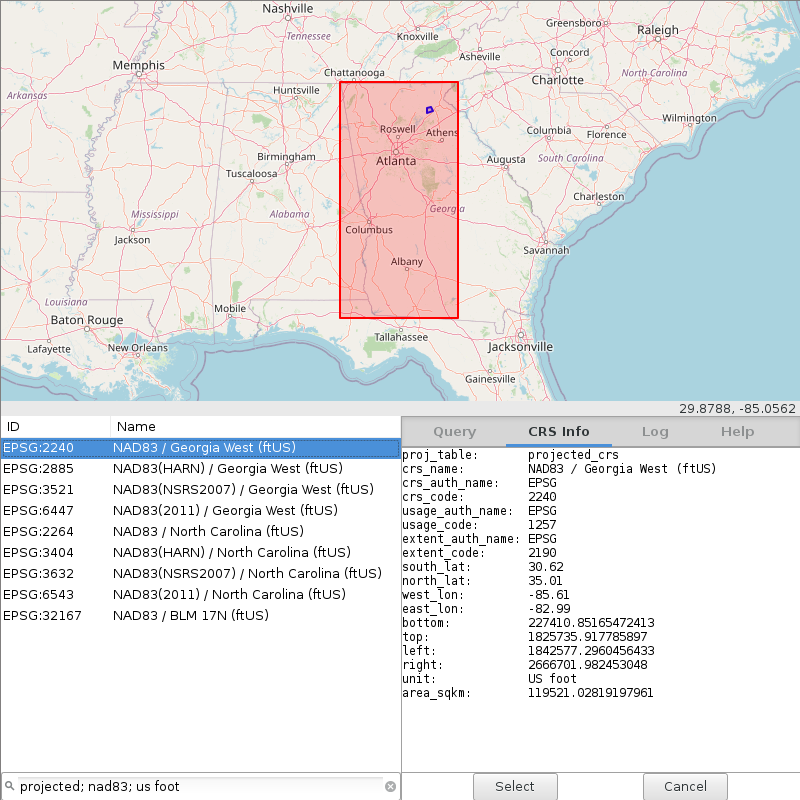Click Atlanta inside the red extent rectangle

[x=396, y=161]
